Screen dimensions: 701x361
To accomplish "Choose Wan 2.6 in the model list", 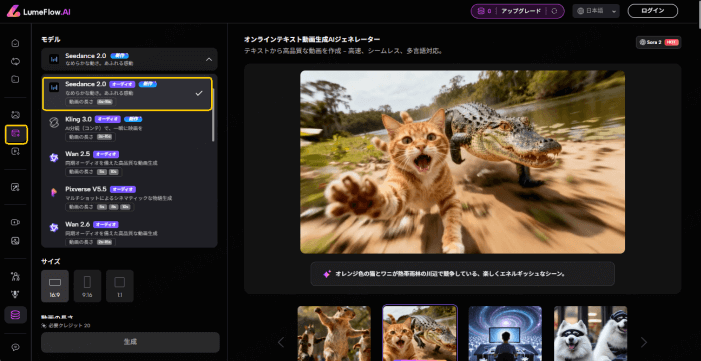I will click(127, 233).
